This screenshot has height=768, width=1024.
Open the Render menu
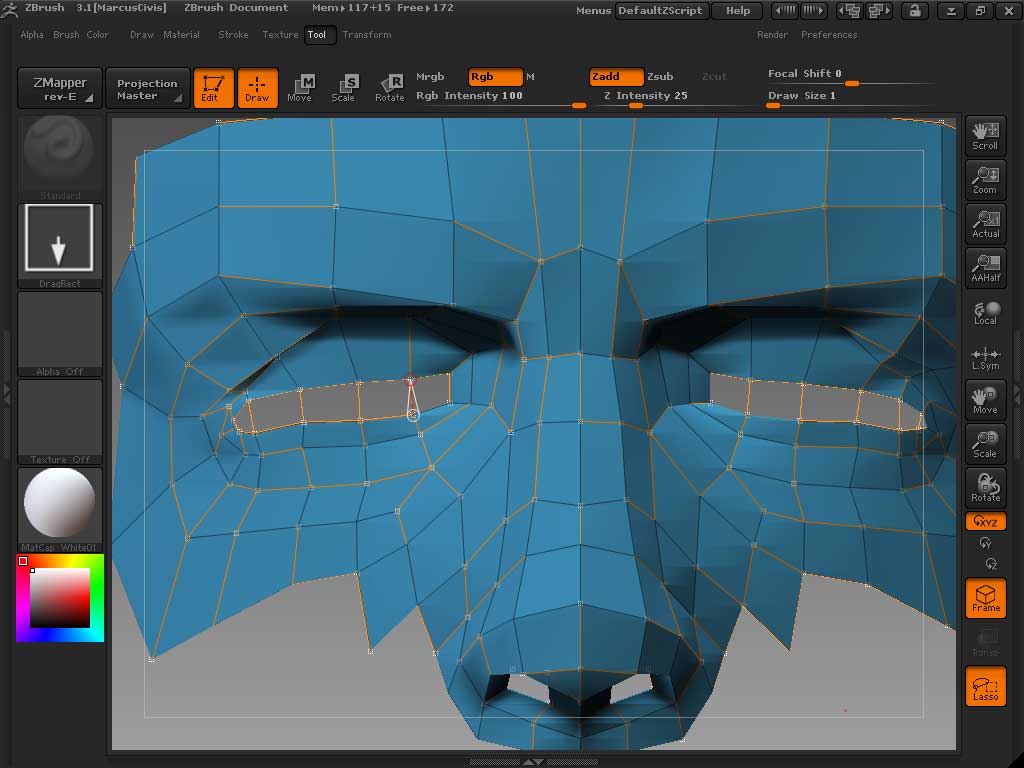(x=773, y=35)
